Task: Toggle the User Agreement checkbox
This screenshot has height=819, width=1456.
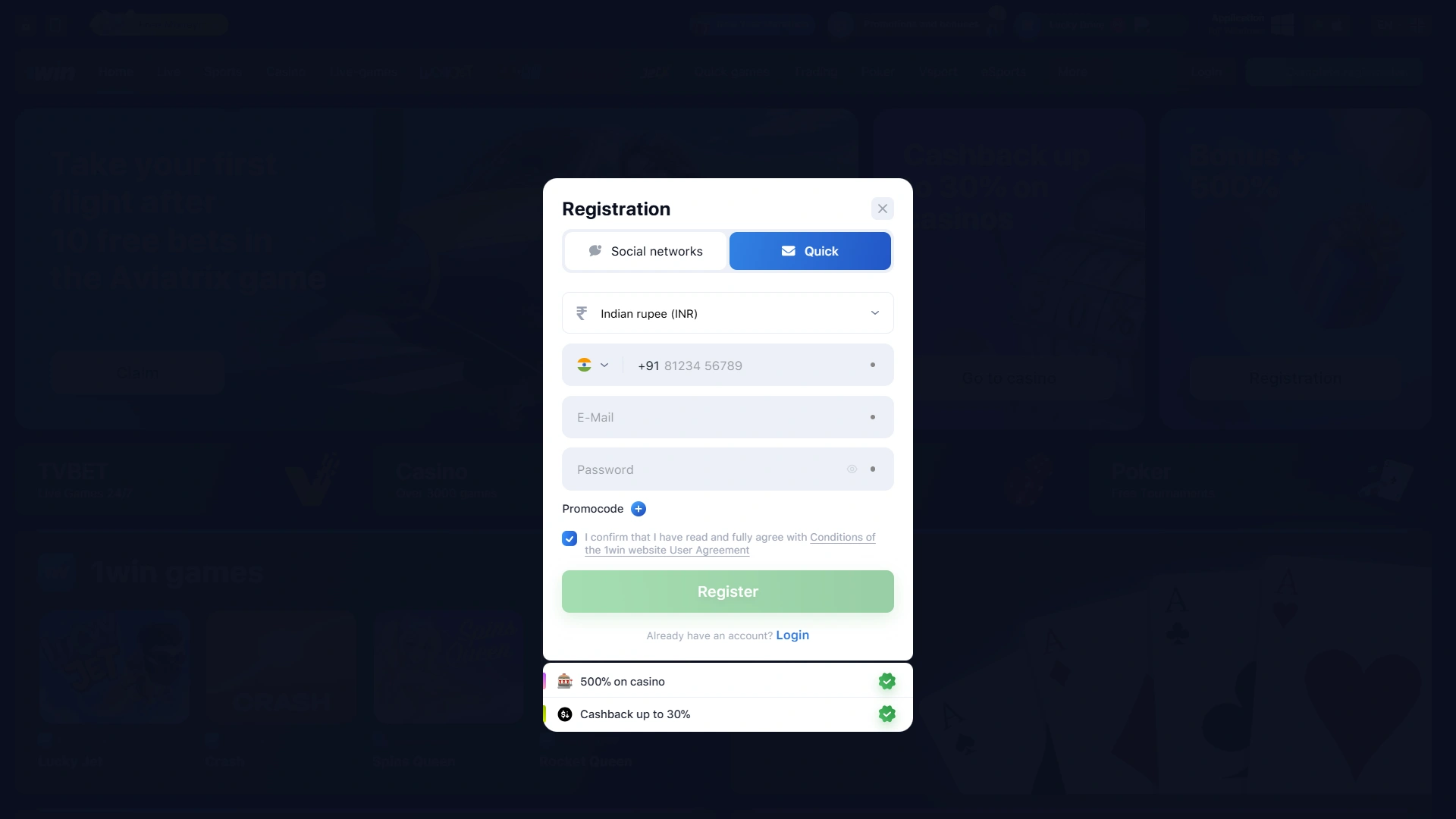Action: (x=570, y=539)
